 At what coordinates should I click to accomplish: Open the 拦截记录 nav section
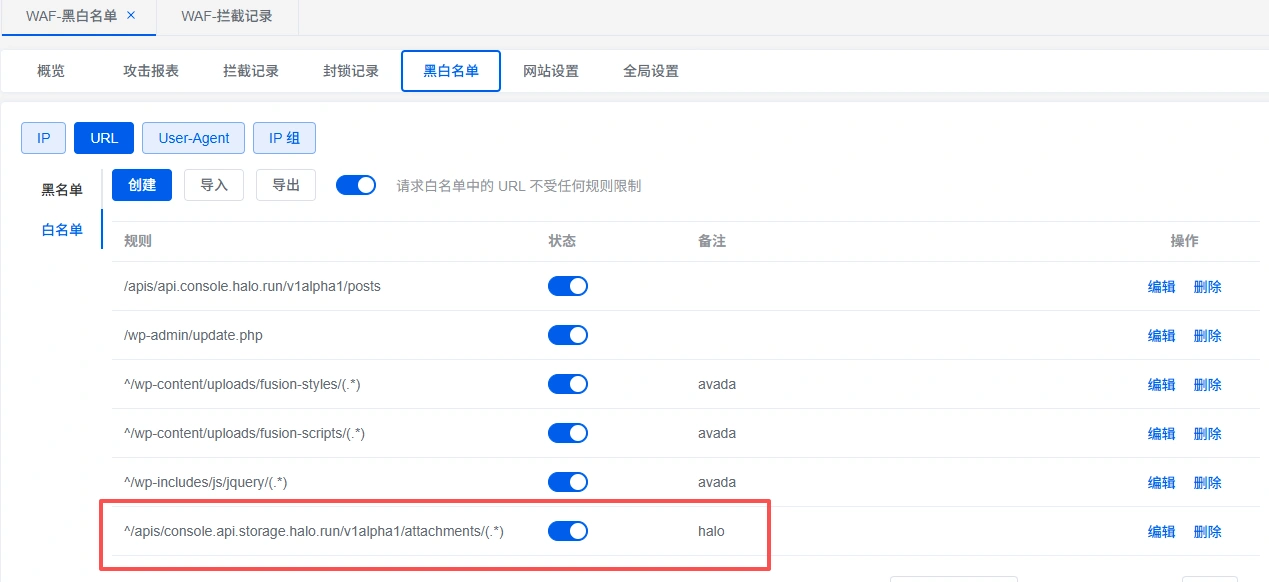pyautogui.click(x=251, y=71)
